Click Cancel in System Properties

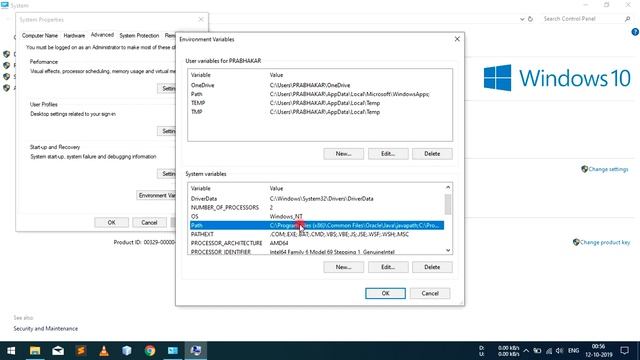tap(149, 222)
